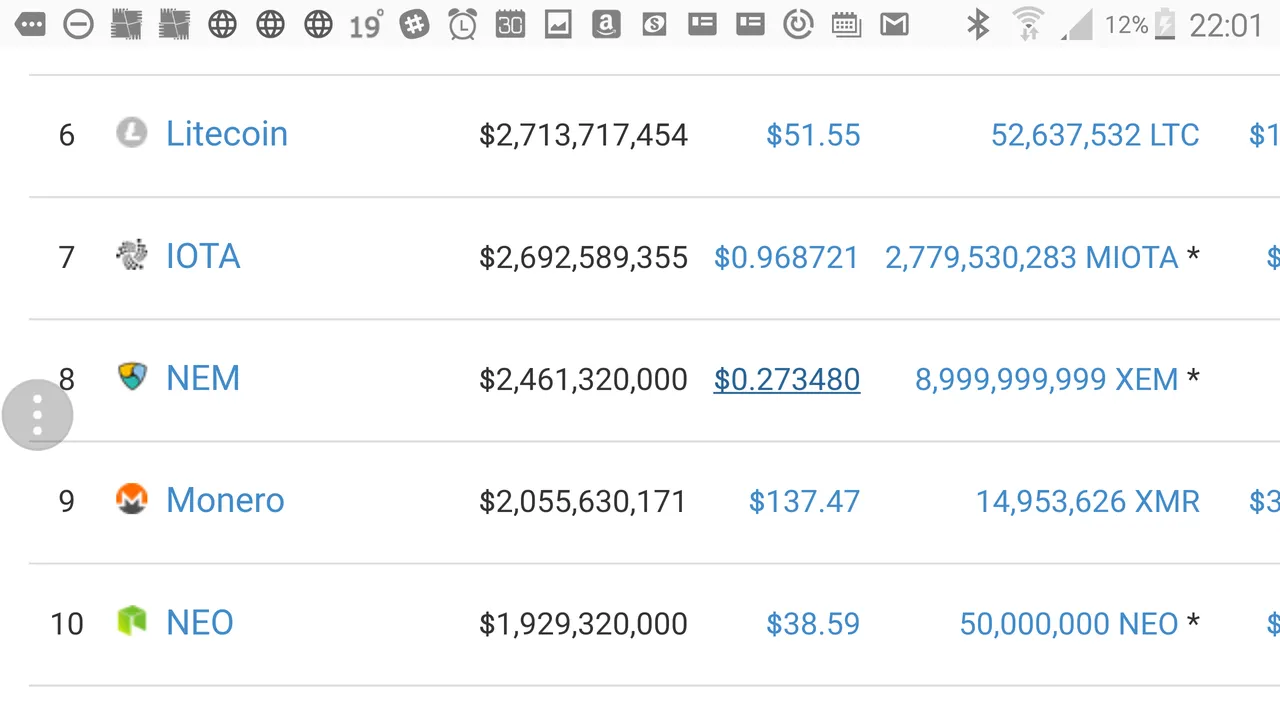Image resolution: width=1280 pixels, height=720 pixels.
Task: Click Litecoin price $51.55
Action: [x=813, y=135]
